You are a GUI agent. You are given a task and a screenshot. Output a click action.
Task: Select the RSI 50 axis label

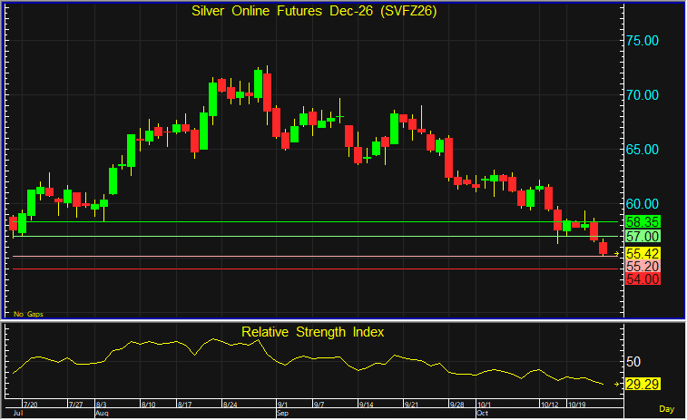(x=634, y=362)
